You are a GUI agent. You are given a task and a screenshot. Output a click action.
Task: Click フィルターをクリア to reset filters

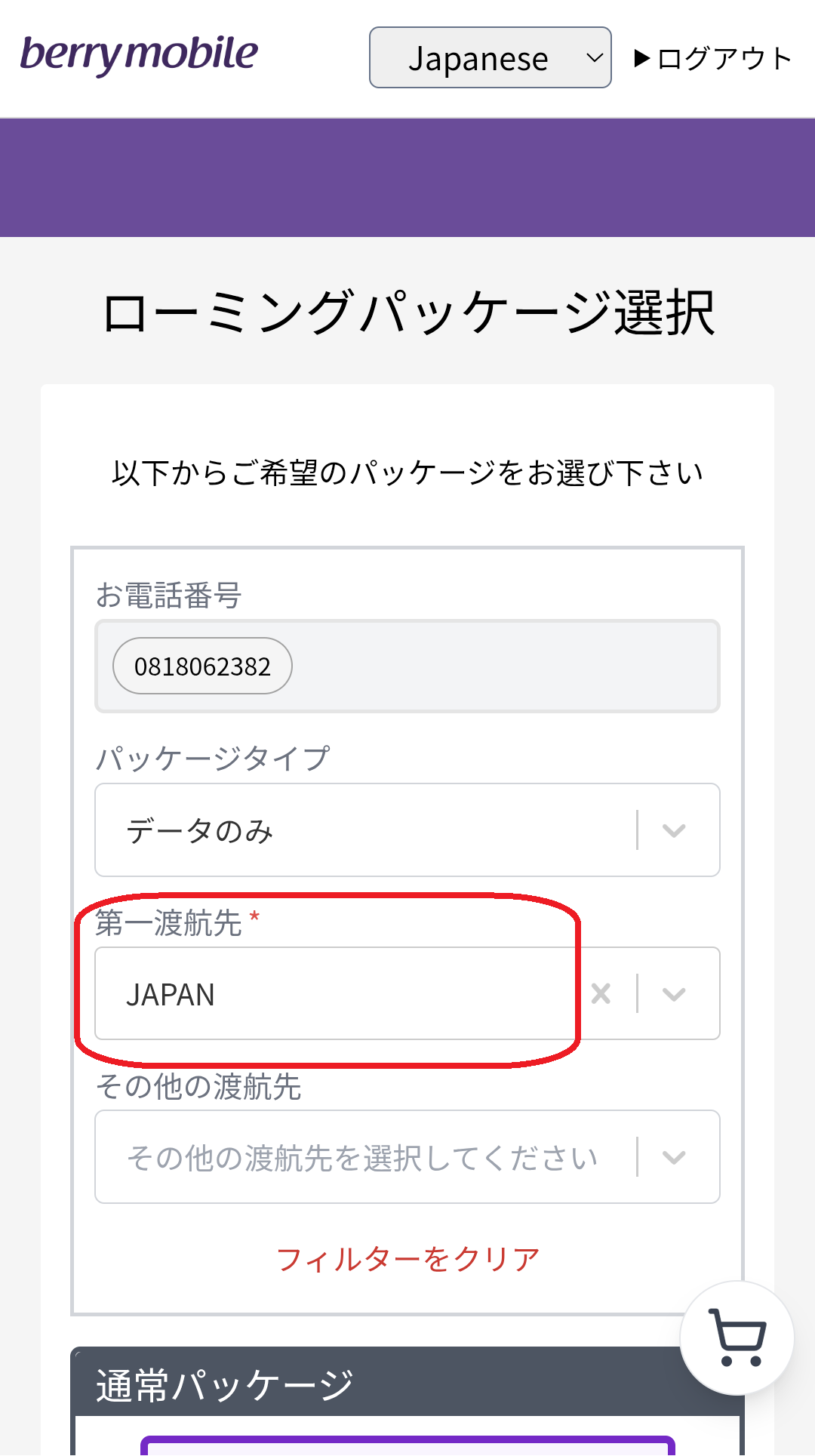[x=407, y=1259]
